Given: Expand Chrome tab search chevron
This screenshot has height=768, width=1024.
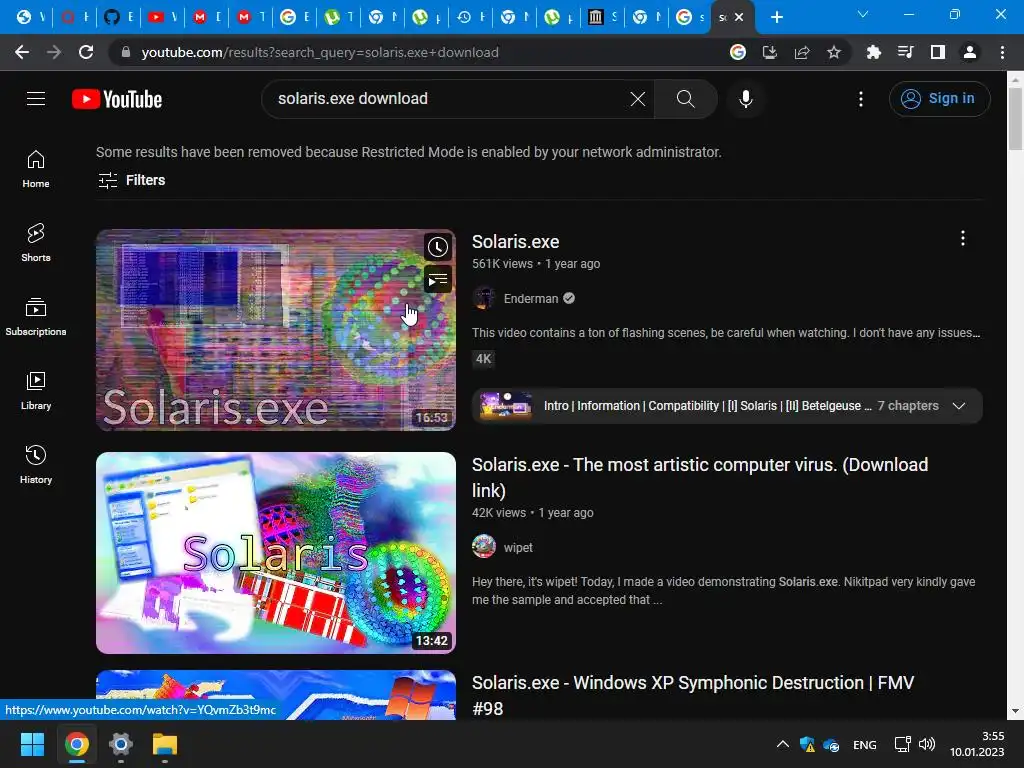Looking at the screenshot, I should tap(863, 14).
